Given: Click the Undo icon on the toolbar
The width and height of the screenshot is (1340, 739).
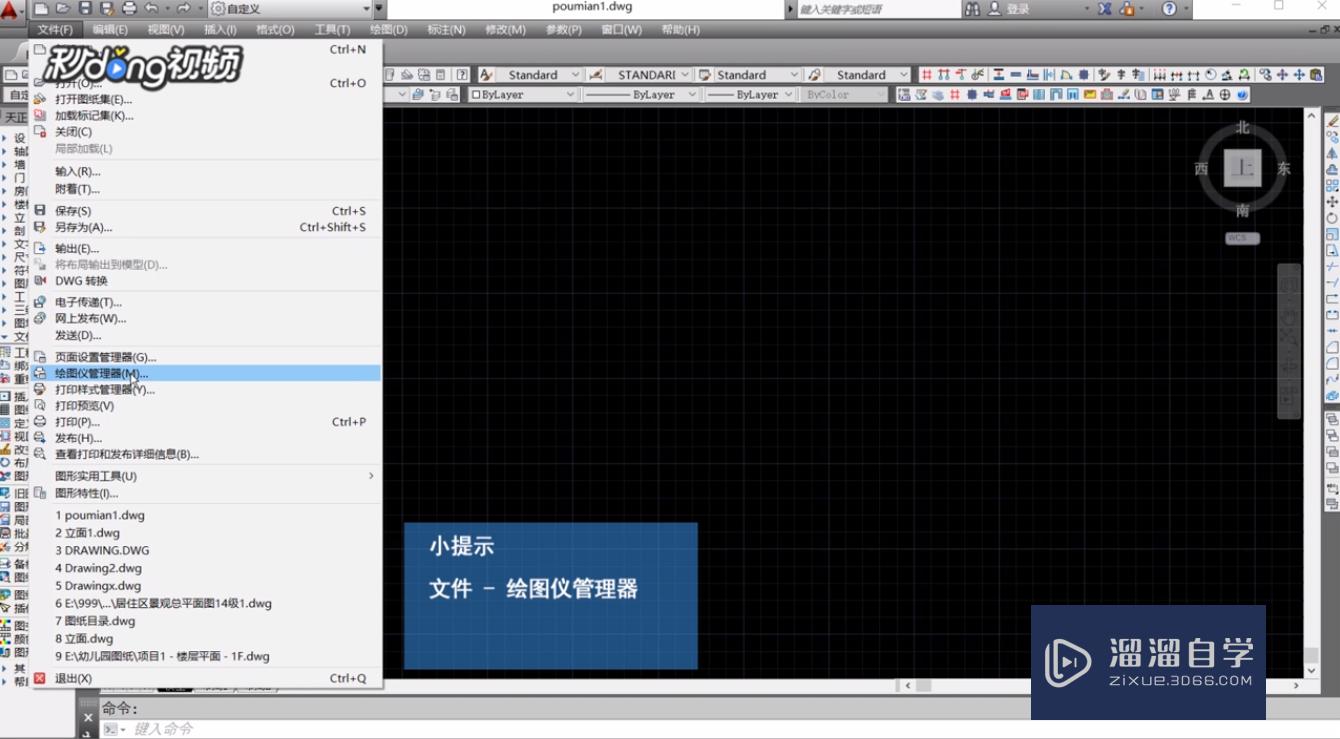Looking at the screenshot, I should click(149, 8).
